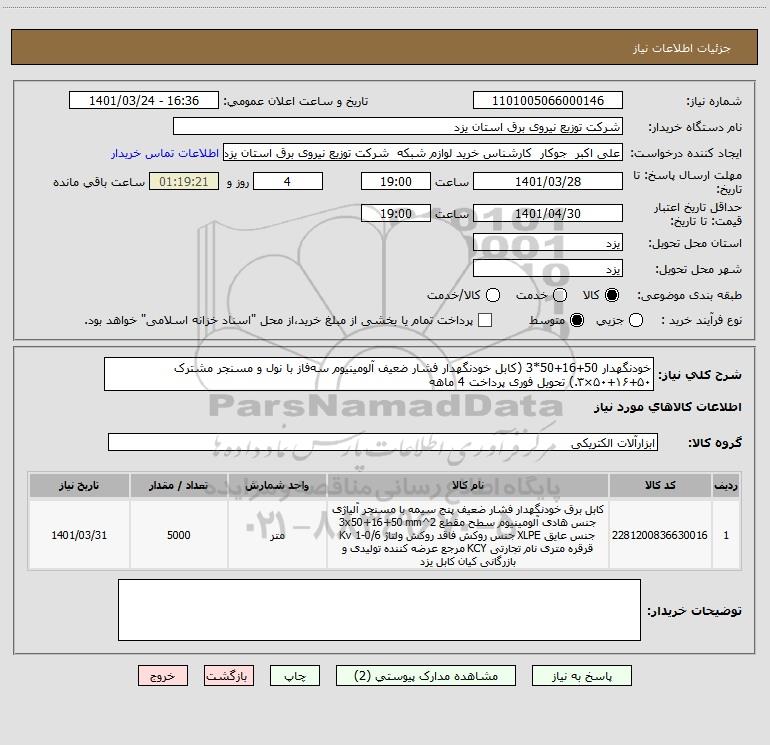
Task: Click the remaining time 01:19:21 field
Action: click(184, 181)
